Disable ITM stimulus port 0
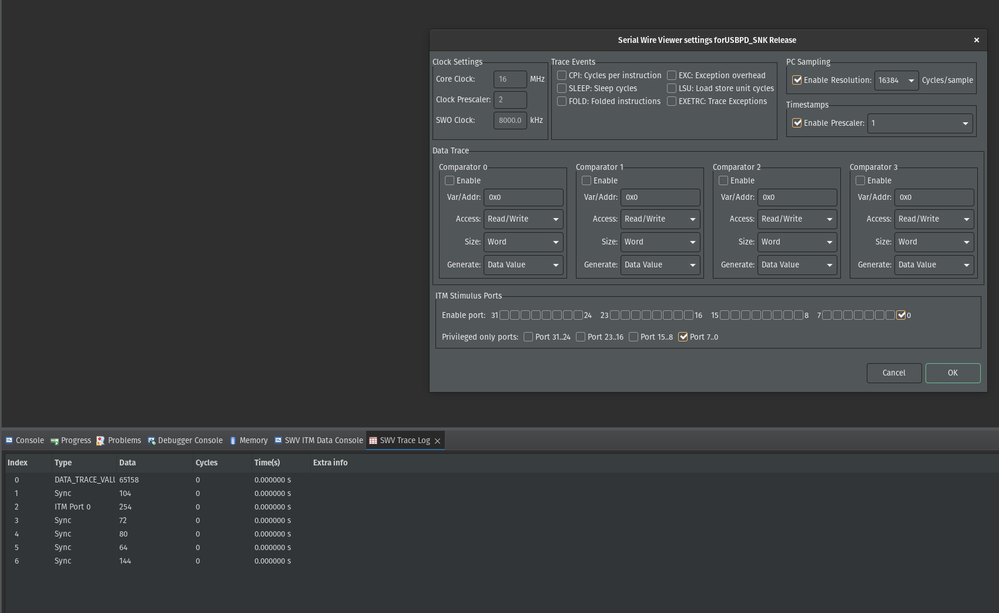The image size is (999, 613). 901,315
